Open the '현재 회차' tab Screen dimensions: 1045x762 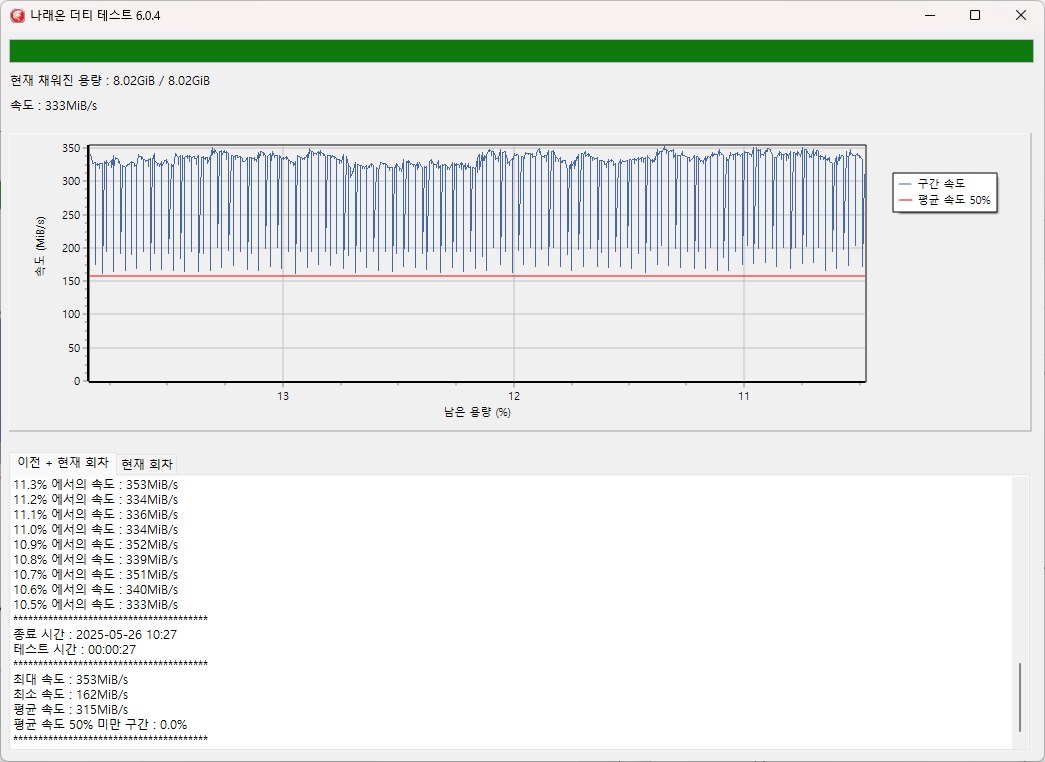[146, 464]
